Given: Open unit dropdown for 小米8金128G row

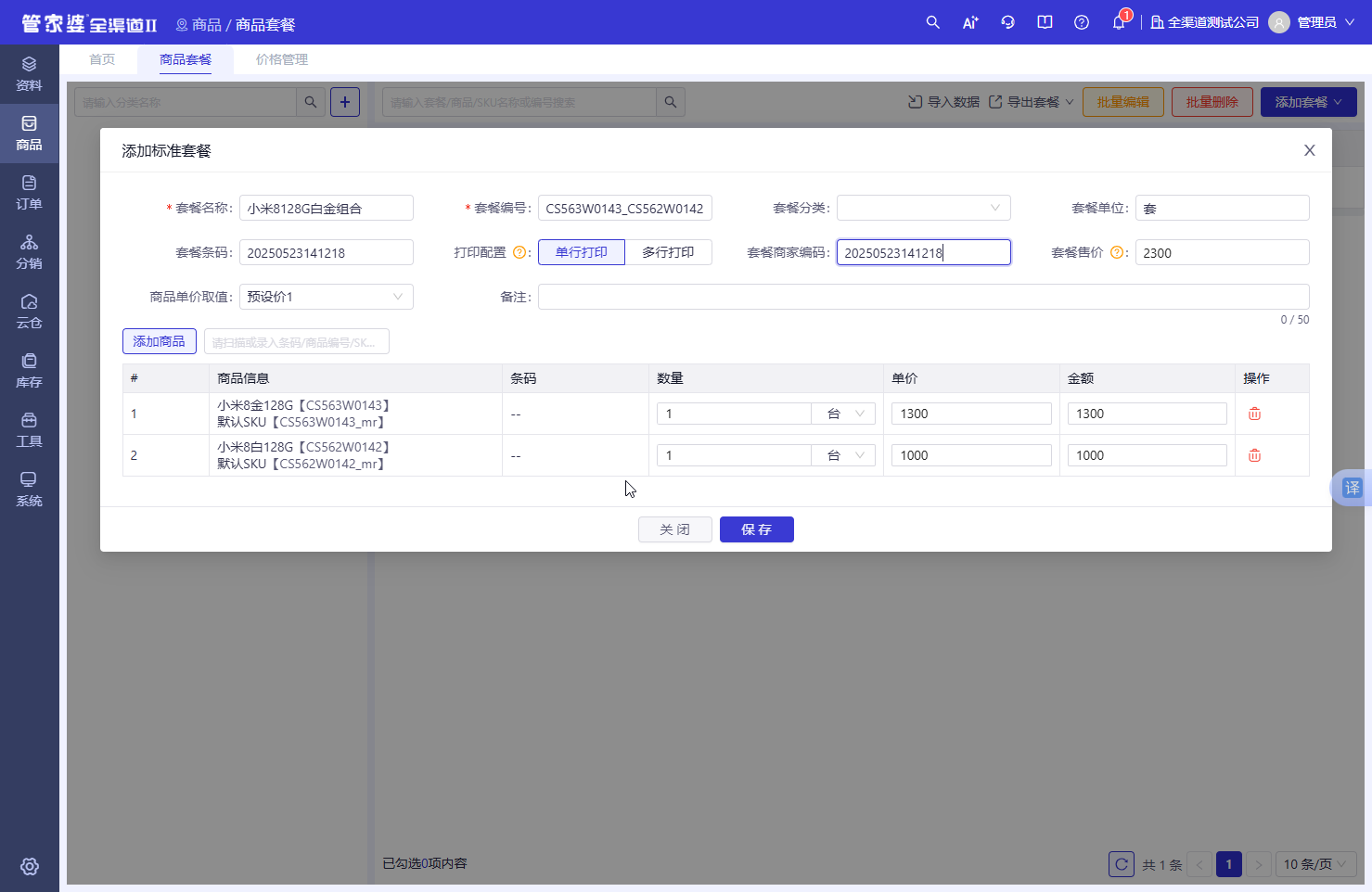Looking at the screenshot, I should click(844, 414).
